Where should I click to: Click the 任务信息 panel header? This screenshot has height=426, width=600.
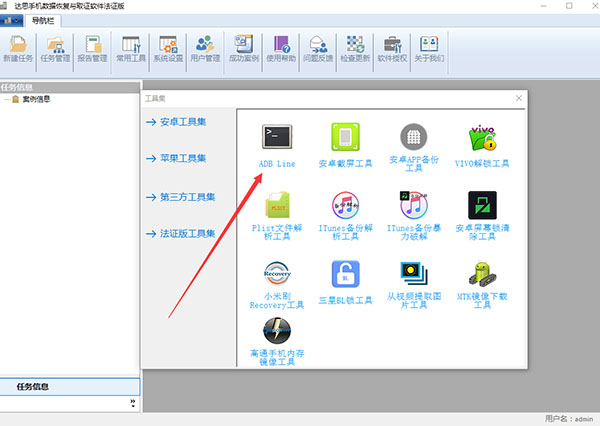click(x=70, y=87)
